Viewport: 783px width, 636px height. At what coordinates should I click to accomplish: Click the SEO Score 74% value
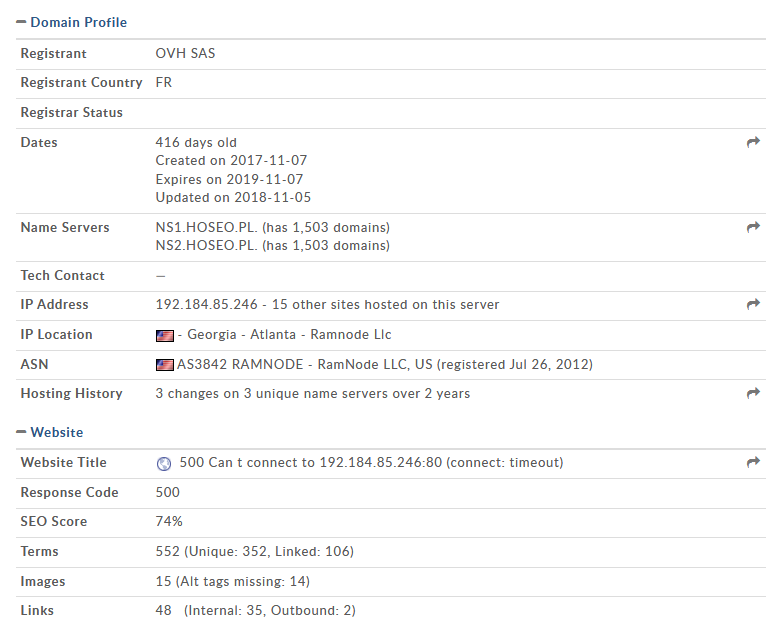(169, 522)
